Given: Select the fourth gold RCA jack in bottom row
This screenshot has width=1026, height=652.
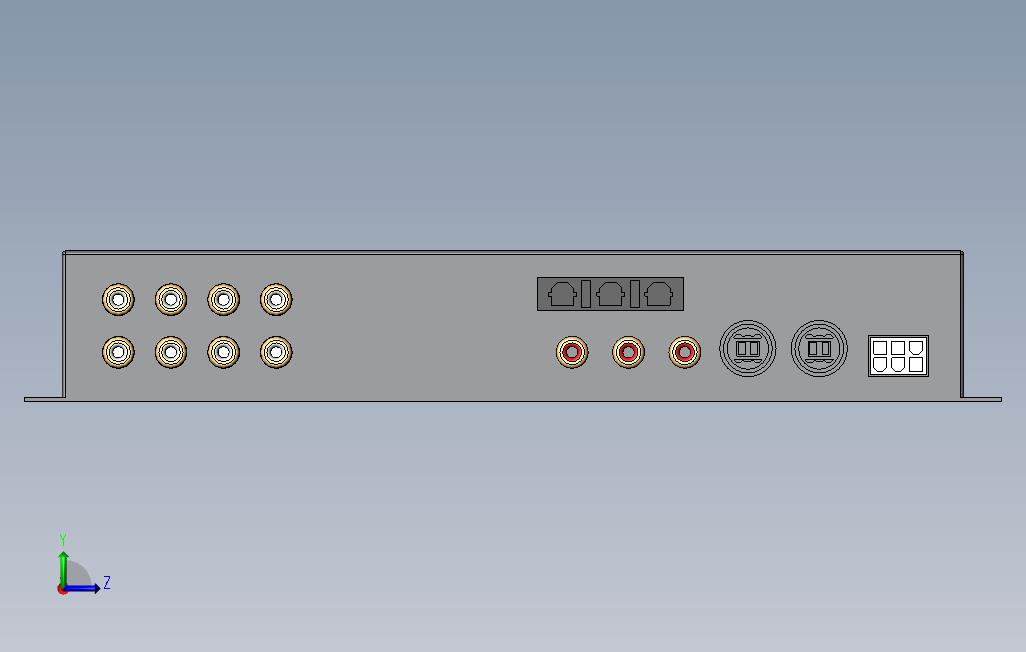Looking at the screenshot, I should [x=276, y=352].
